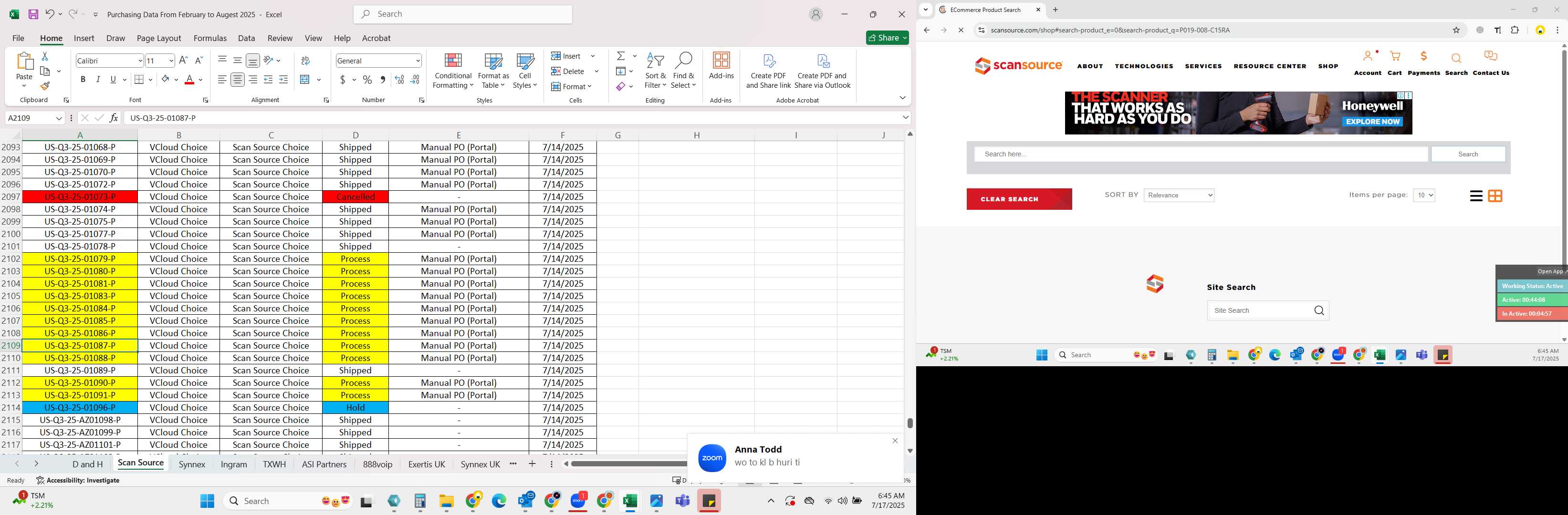Click the AutoSum sigma icon

621,56
